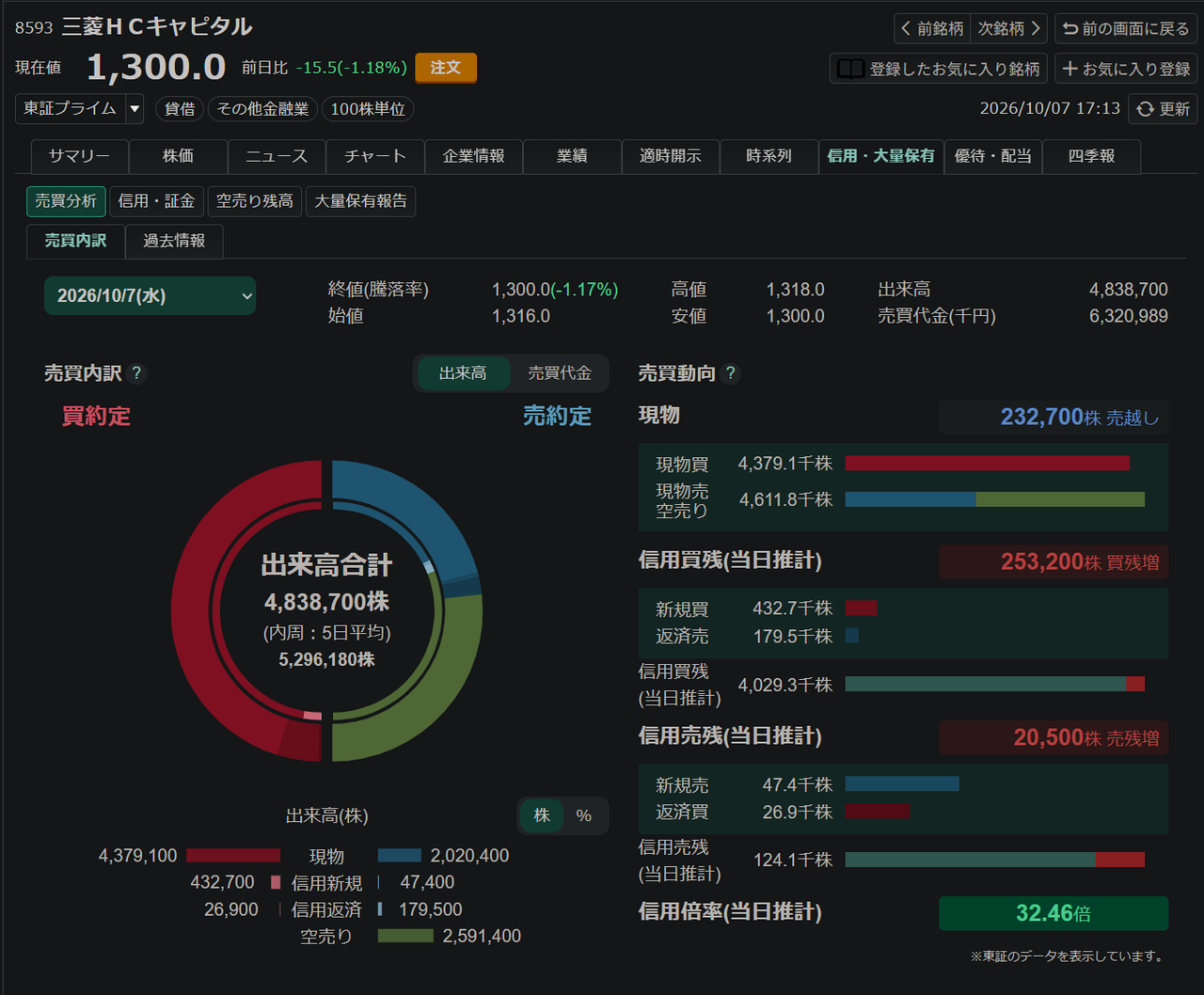This screenshot has height=995, width=1204.
Task: Switch to the チャート tab
Action: click(375, 156)
